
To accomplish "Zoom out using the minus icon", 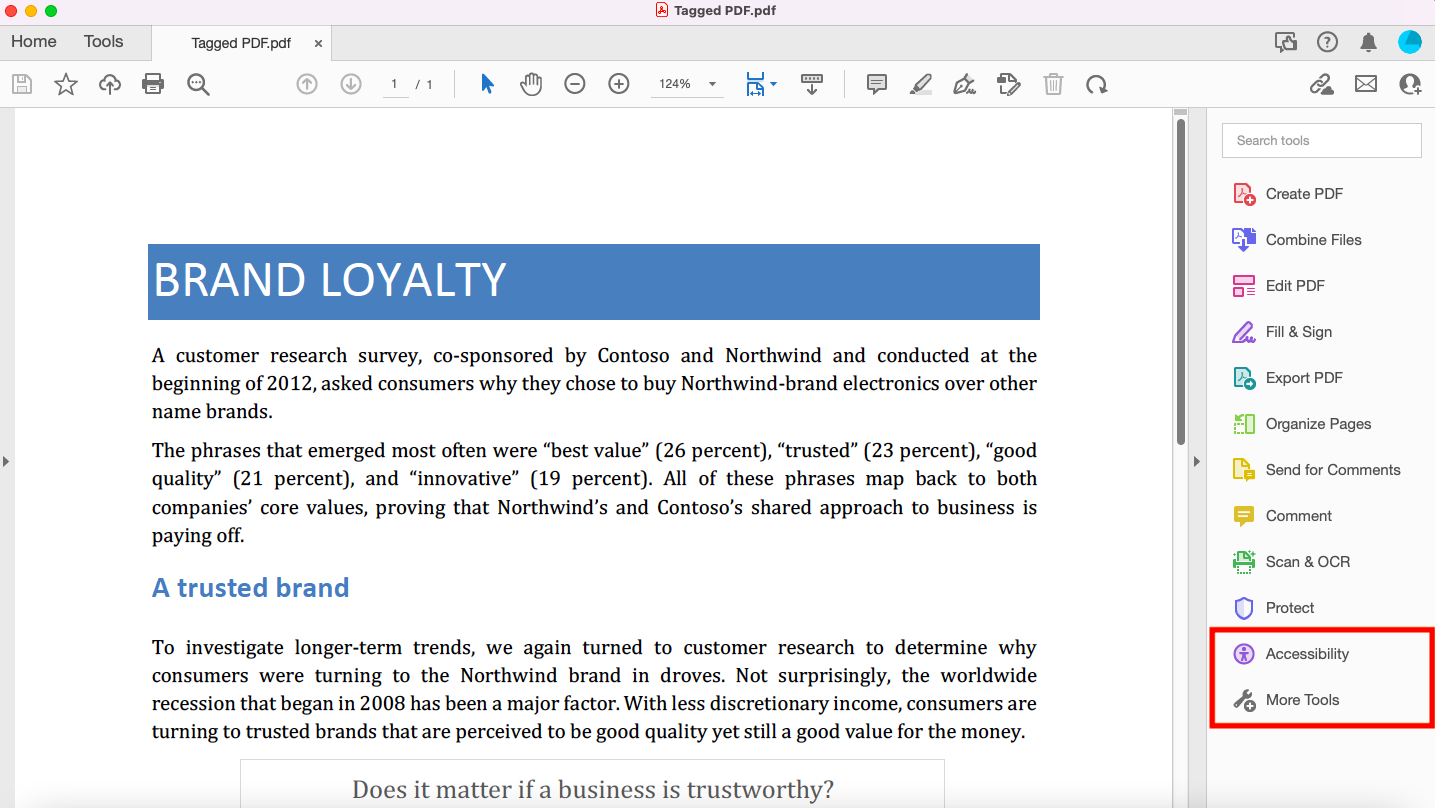I will pyautogui.click(x=575, y=85).
